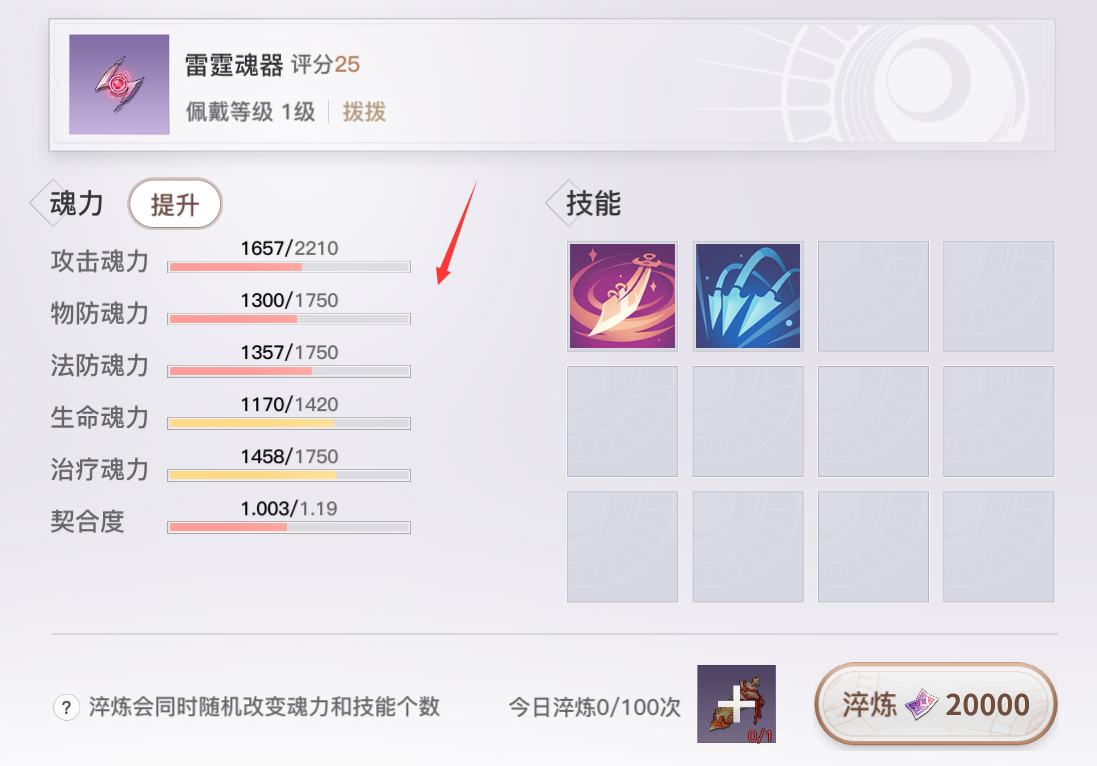Click the 生命魂力 yellow progress bar
1097x766 pixels.
(289, 423)
